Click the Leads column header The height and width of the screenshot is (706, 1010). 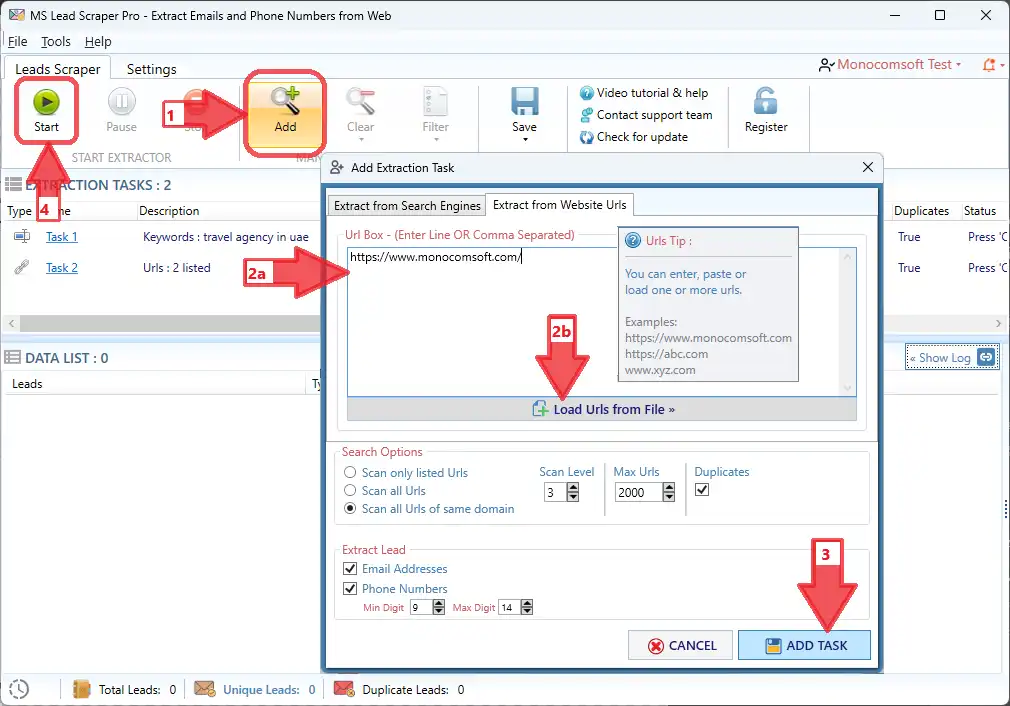pos(27,384)
